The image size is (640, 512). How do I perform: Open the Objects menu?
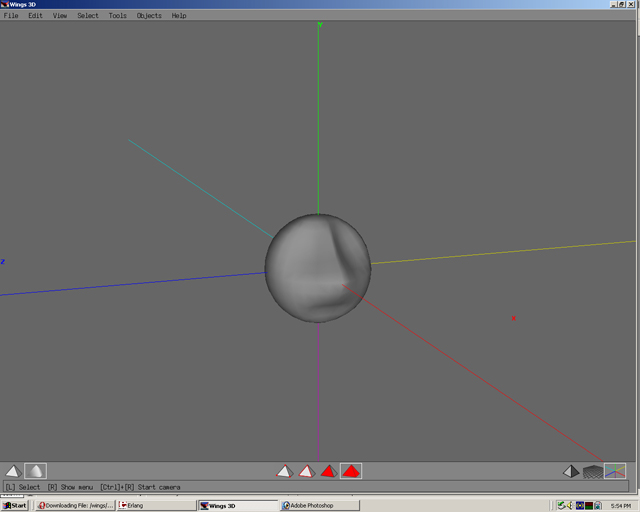(149, 16)
